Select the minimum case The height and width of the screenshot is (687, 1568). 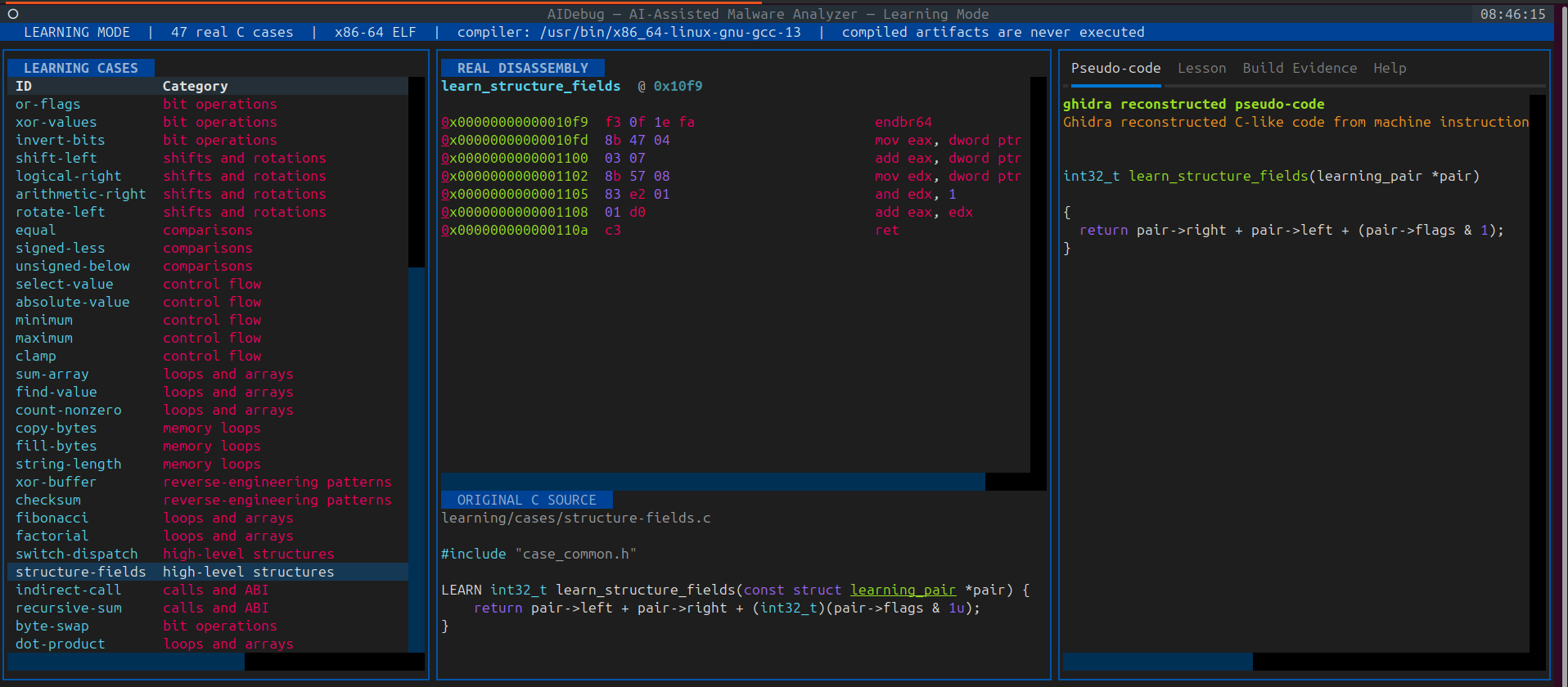(x=208, y=320)
